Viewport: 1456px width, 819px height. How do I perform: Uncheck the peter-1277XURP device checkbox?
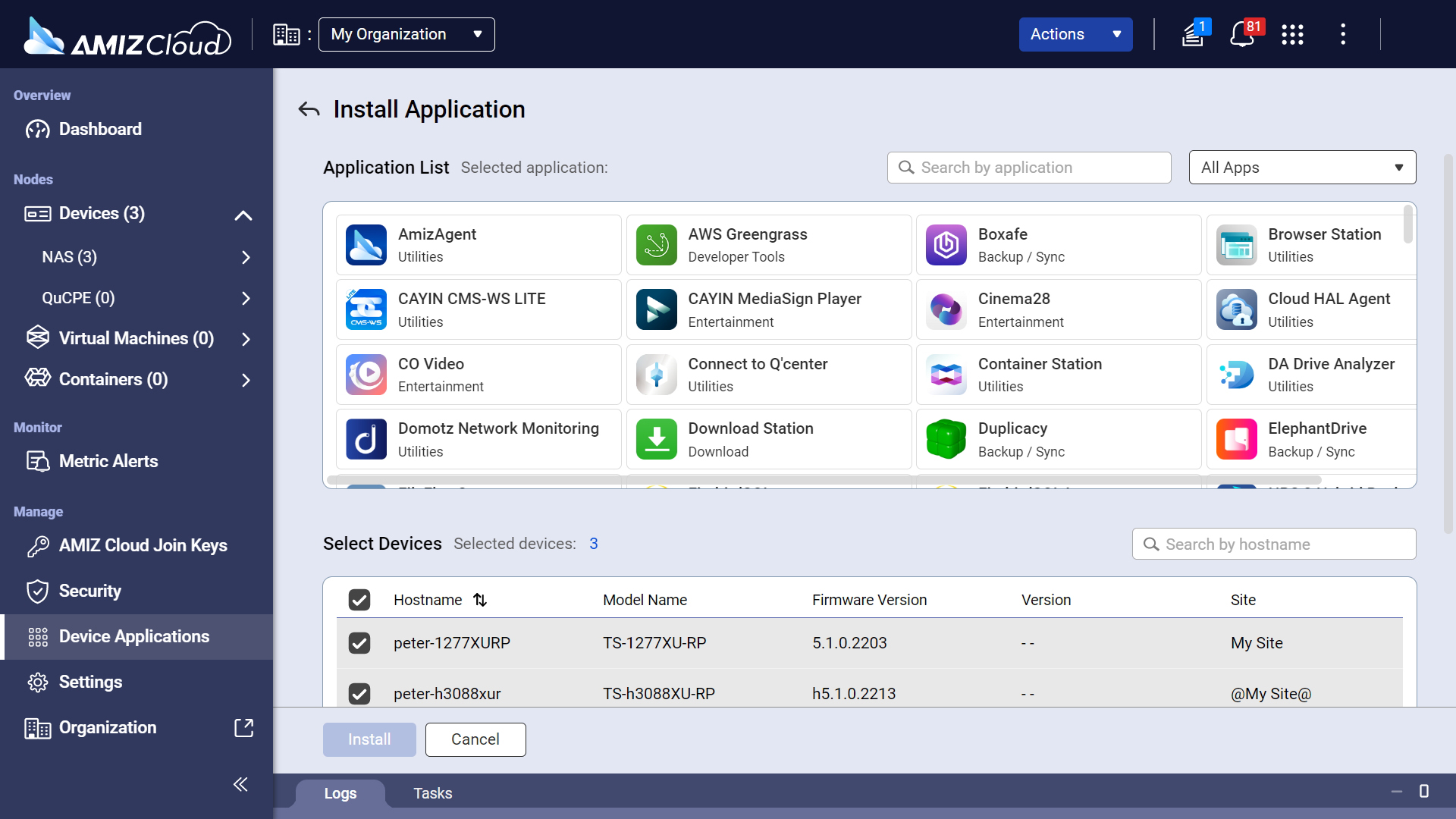coord(359,643)
